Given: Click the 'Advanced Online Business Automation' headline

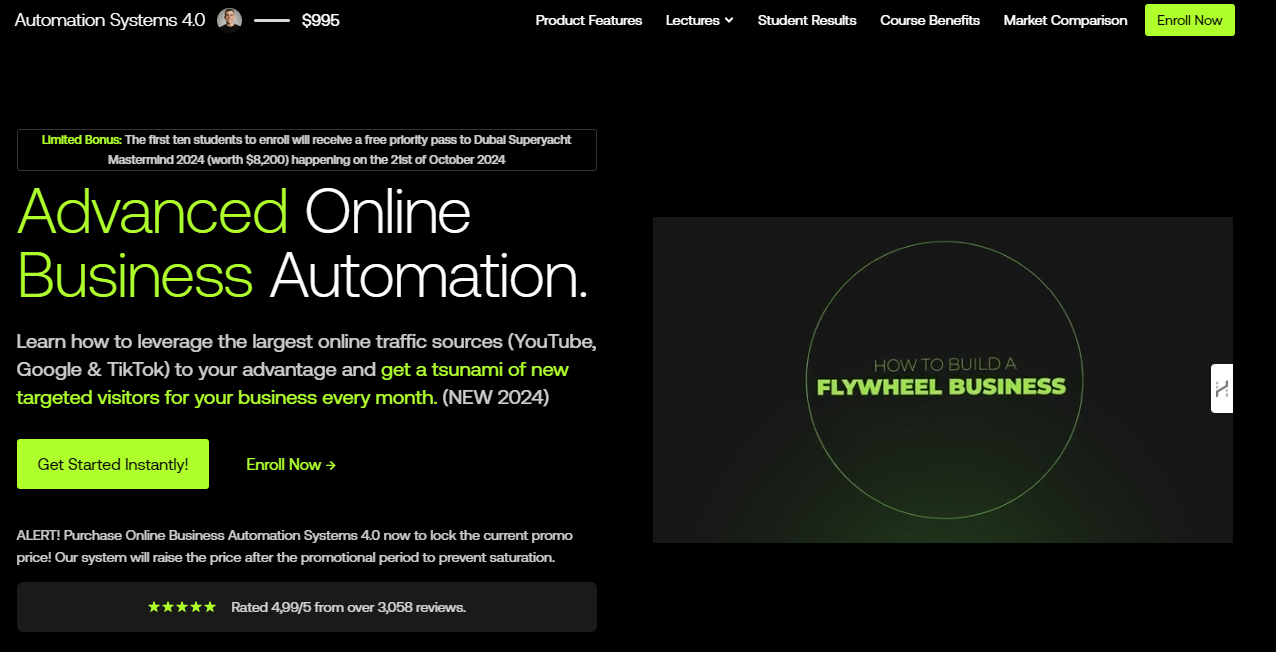Looking at the screenshot, I should [302, 243].
